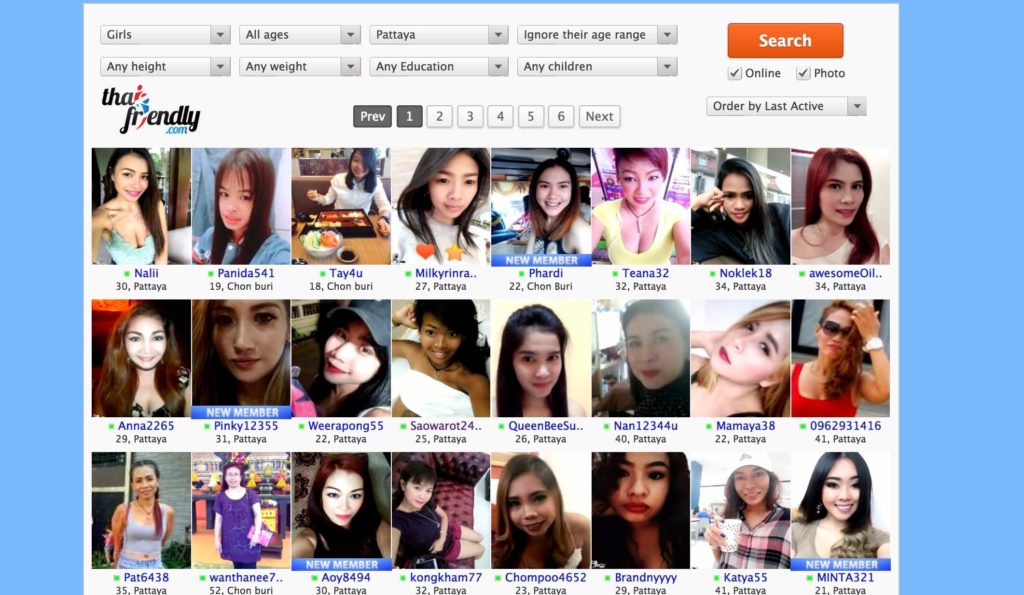Open the Mamaya38 profile name link
This screenshot has height=595, width=1024.
[745, 426]
